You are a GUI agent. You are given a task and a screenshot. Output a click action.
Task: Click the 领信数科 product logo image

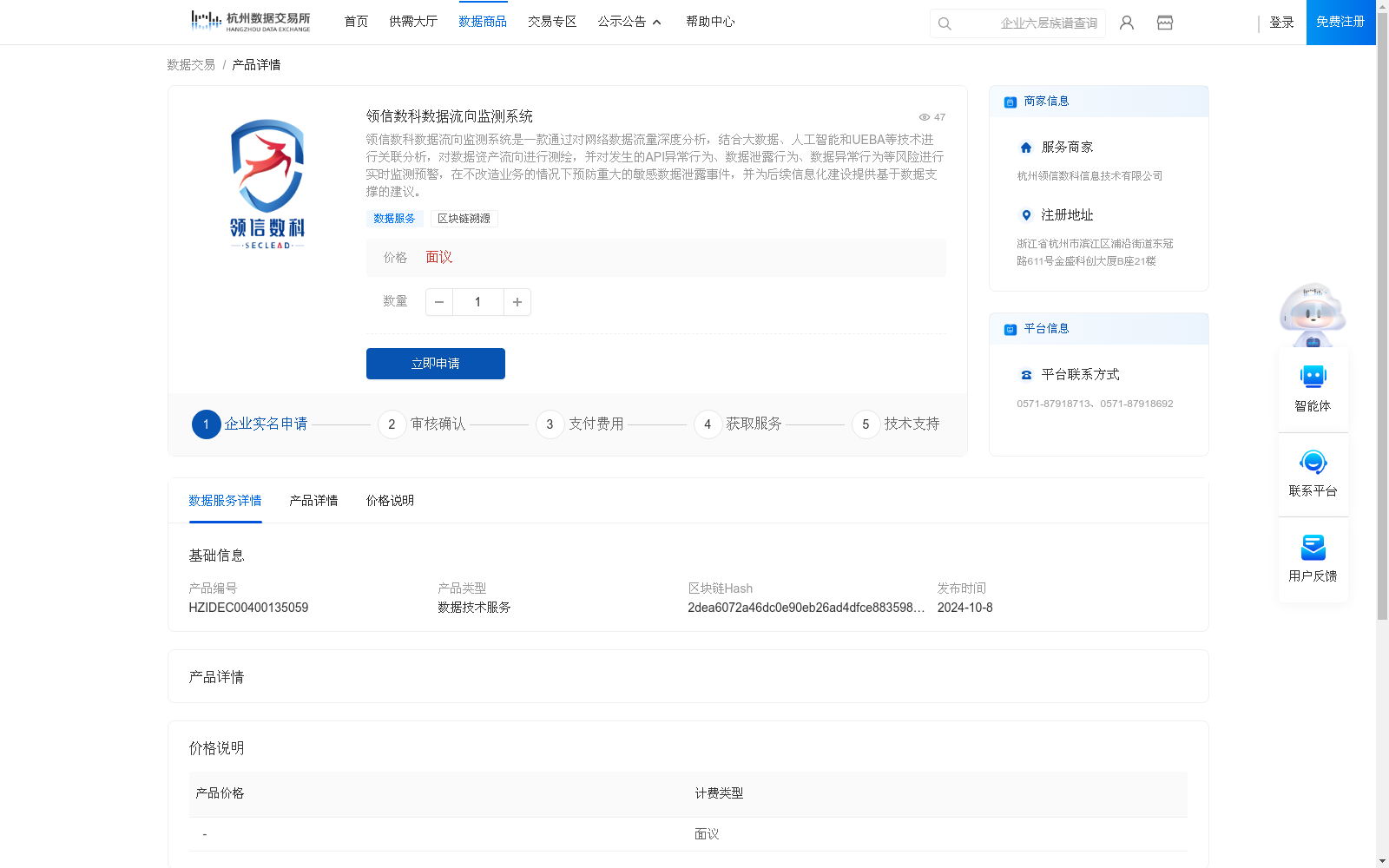267,184
